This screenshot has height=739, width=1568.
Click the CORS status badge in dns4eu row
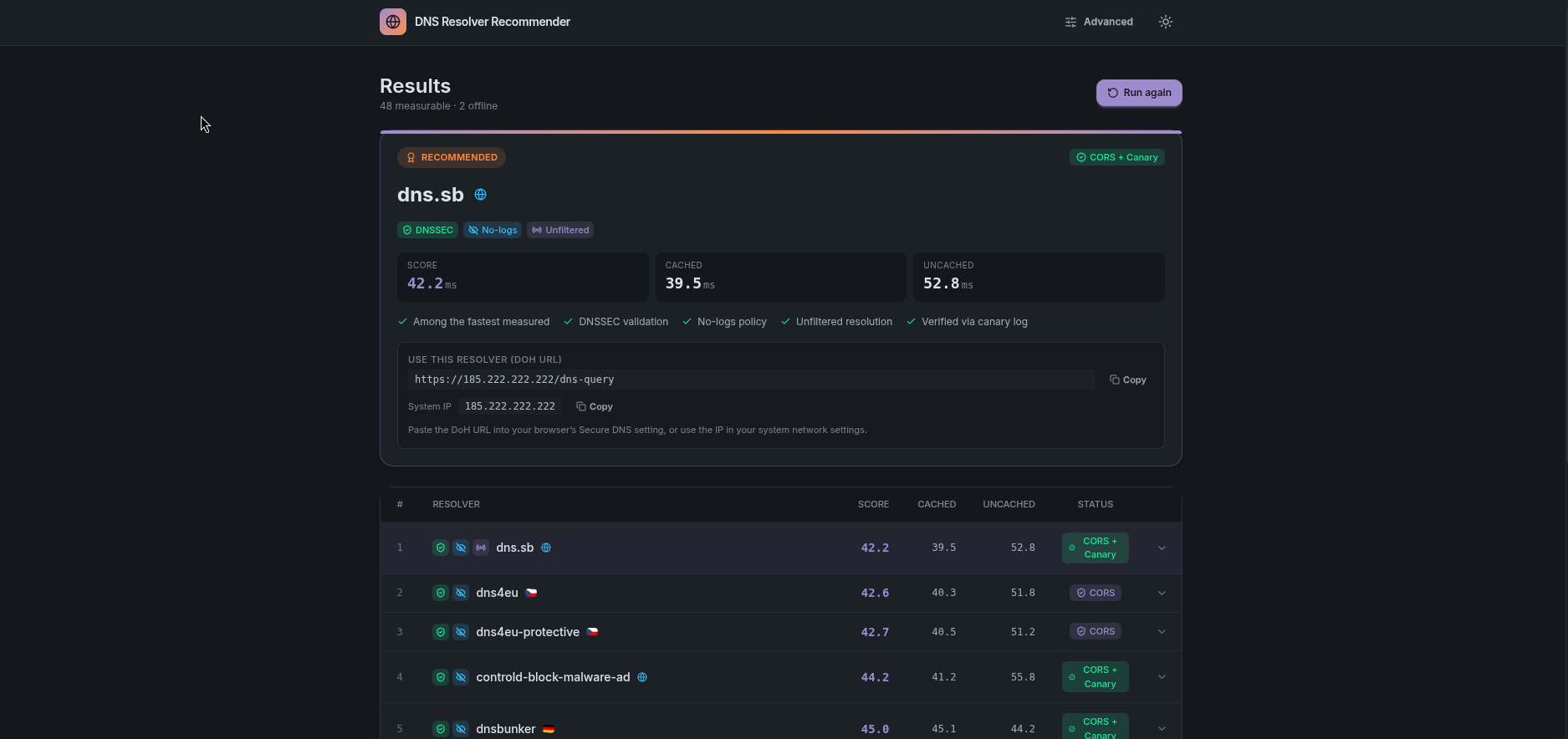click(1096, 593)
